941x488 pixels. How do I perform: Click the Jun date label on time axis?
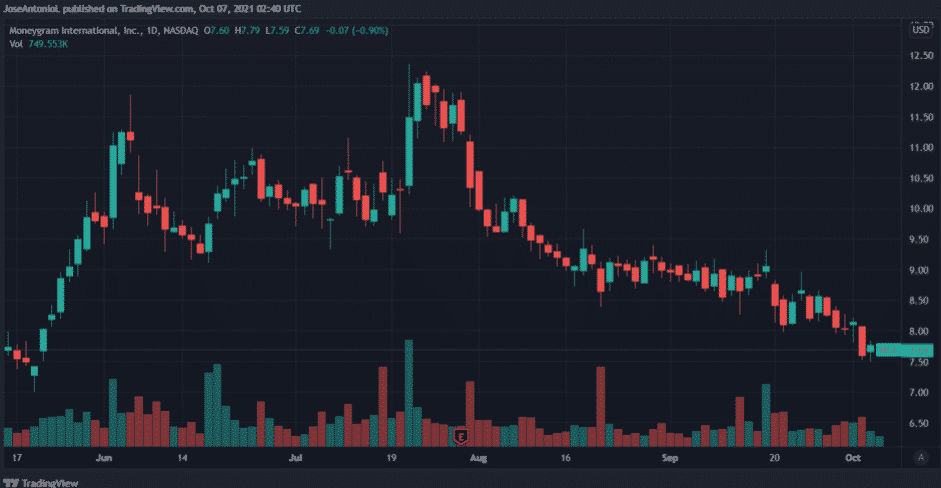click(104, 458)
